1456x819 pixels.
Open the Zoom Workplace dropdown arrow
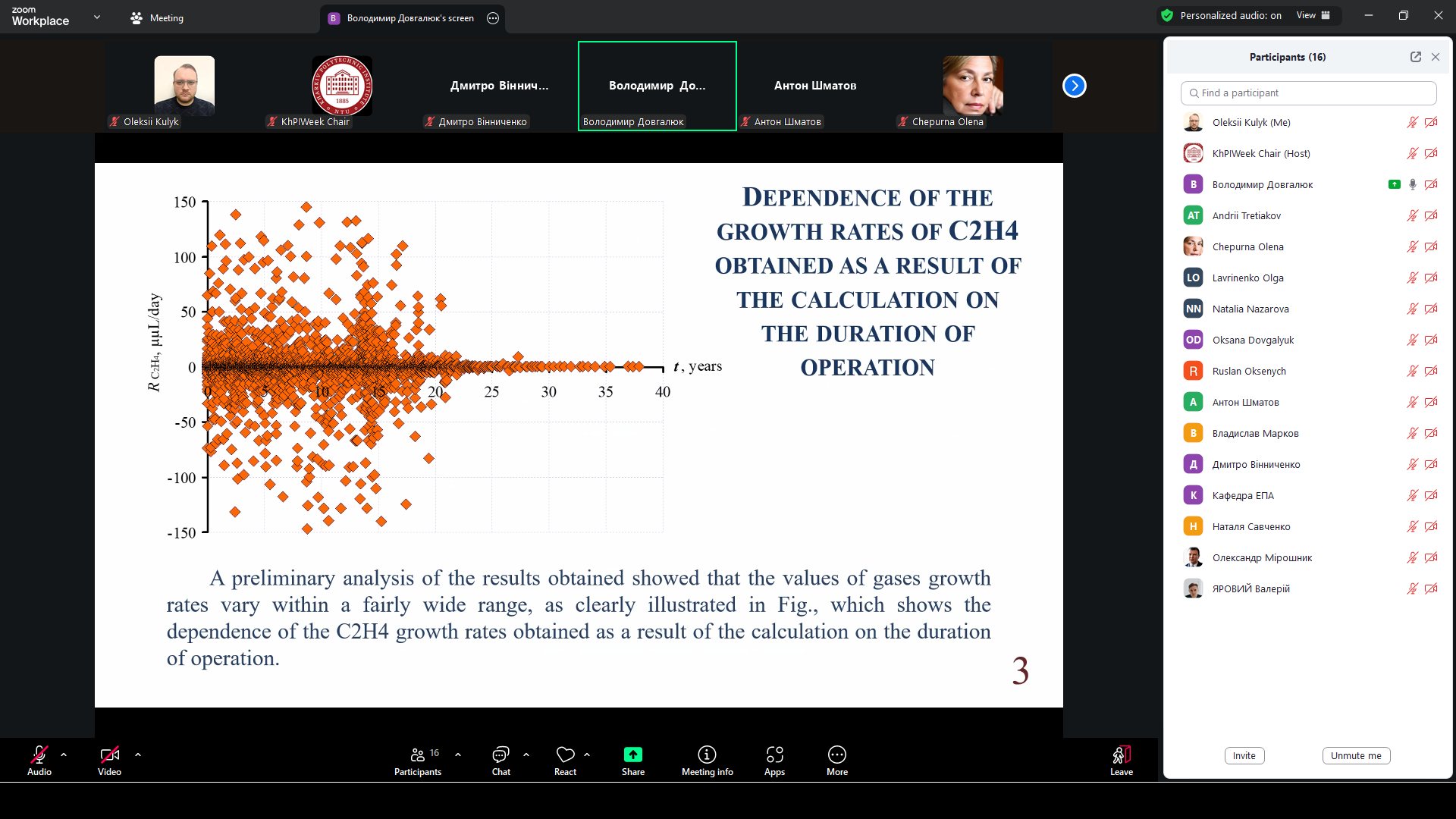[x=97, y=17]
